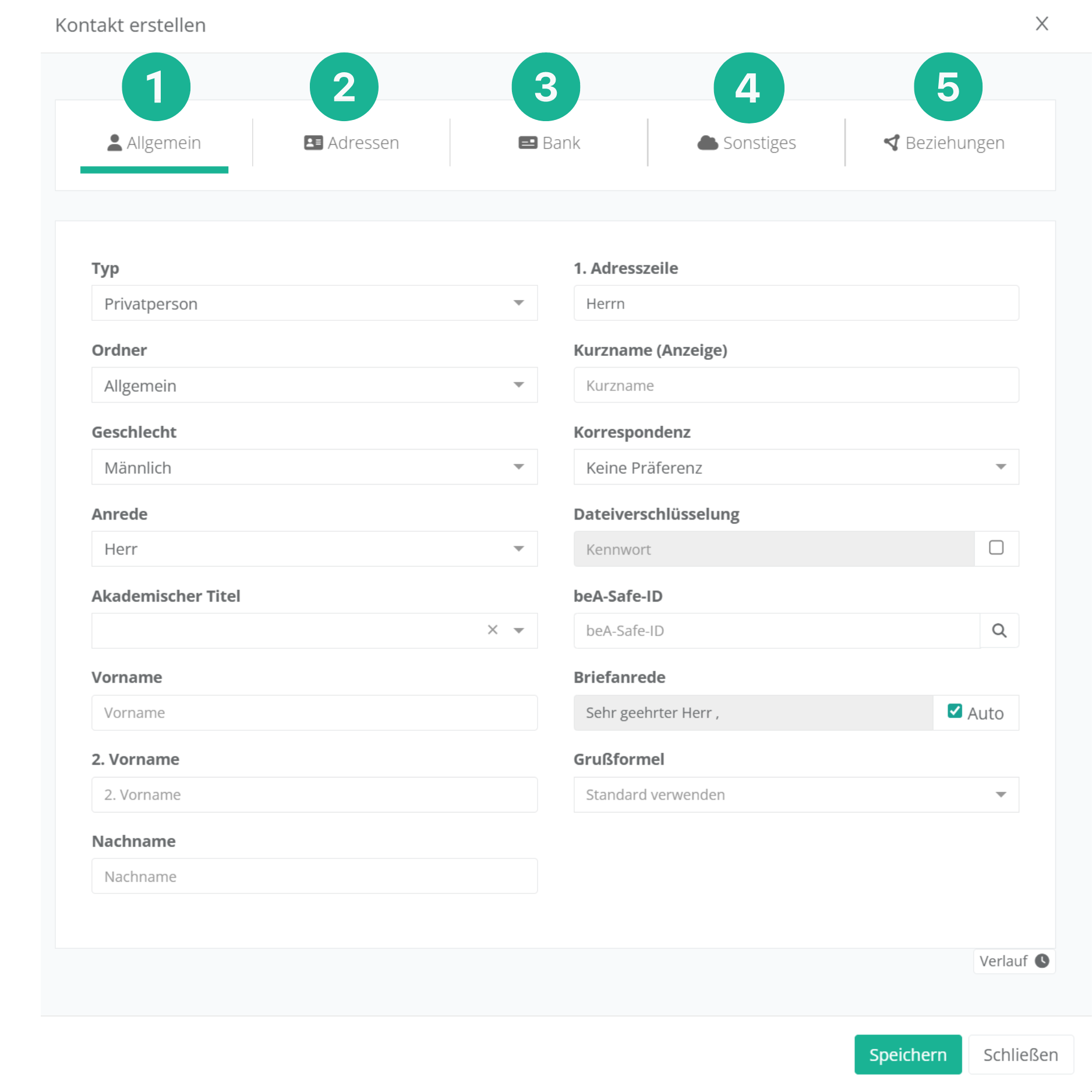Click into the Nachname input field

[x=314, y=877]
